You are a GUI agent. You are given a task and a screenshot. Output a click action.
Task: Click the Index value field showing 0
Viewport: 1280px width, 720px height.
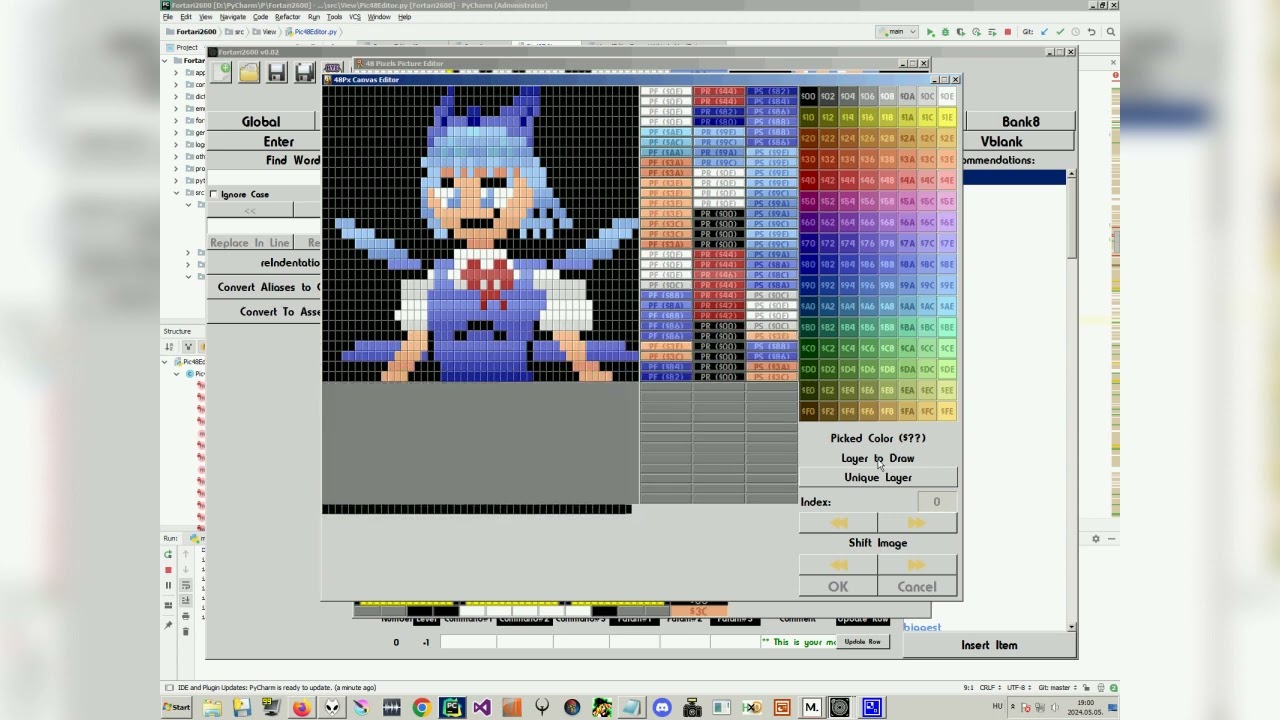[937, 502]
